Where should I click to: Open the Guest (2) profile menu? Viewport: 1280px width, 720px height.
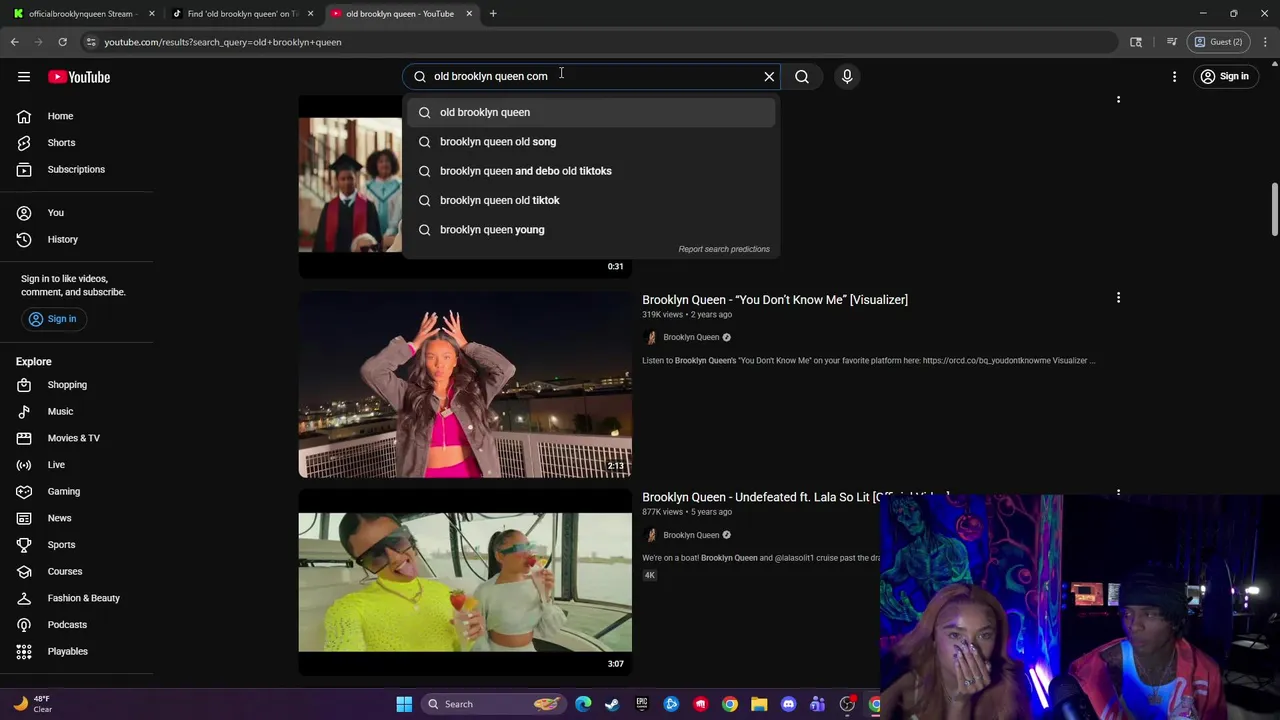point(1219,42)
